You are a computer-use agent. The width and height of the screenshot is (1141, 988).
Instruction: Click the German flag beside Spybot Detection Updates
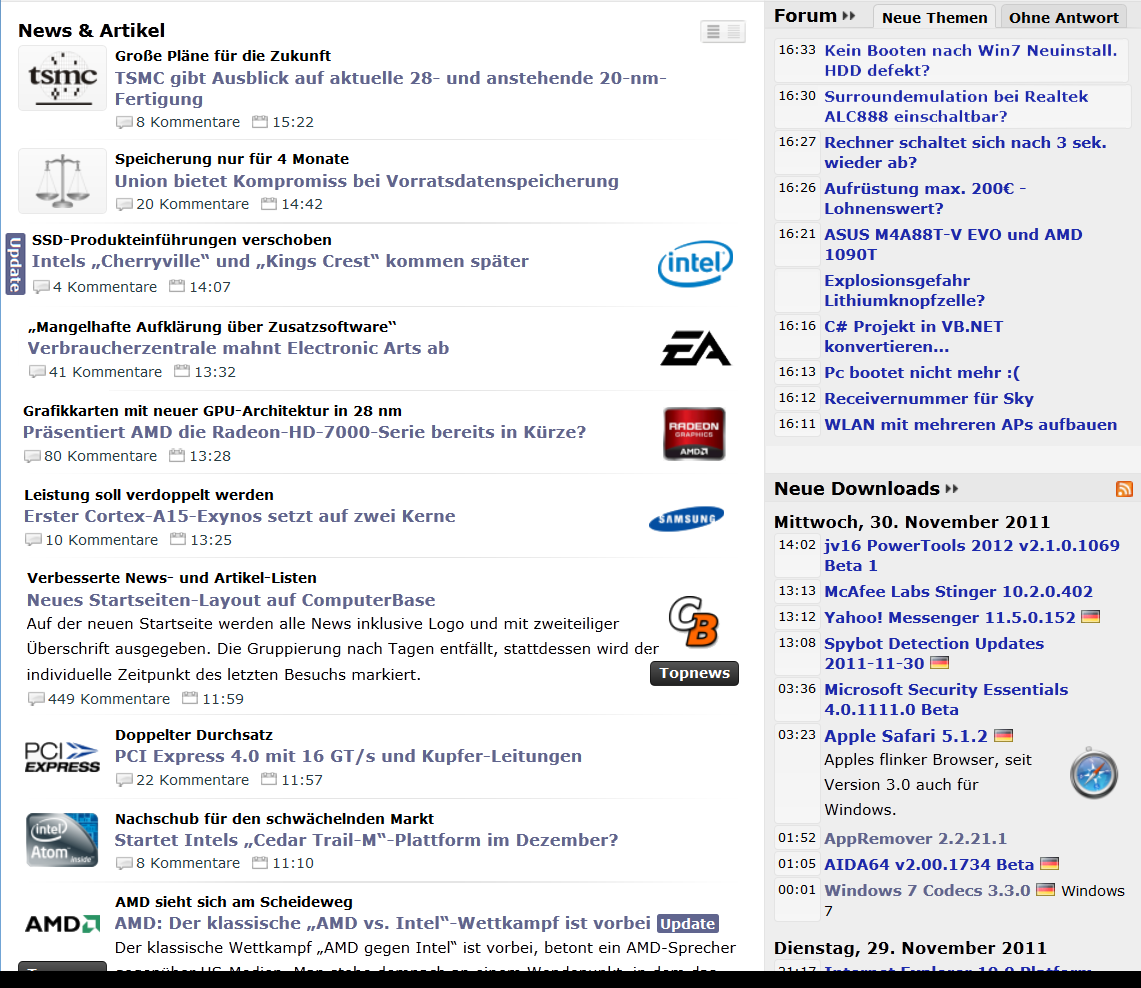point(939,663)
